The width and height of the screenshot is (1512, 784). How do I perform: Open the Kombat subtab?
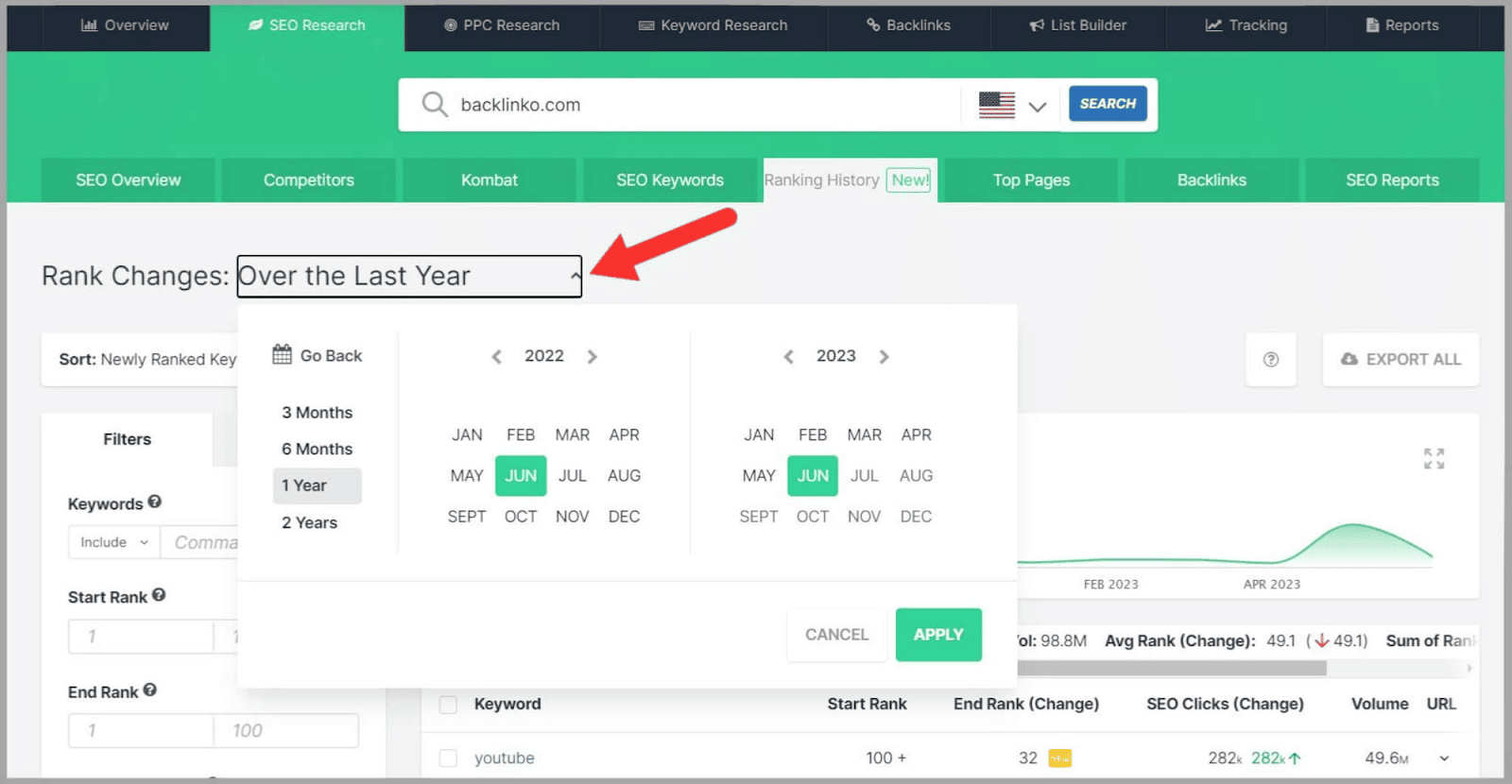pos(490,180)
